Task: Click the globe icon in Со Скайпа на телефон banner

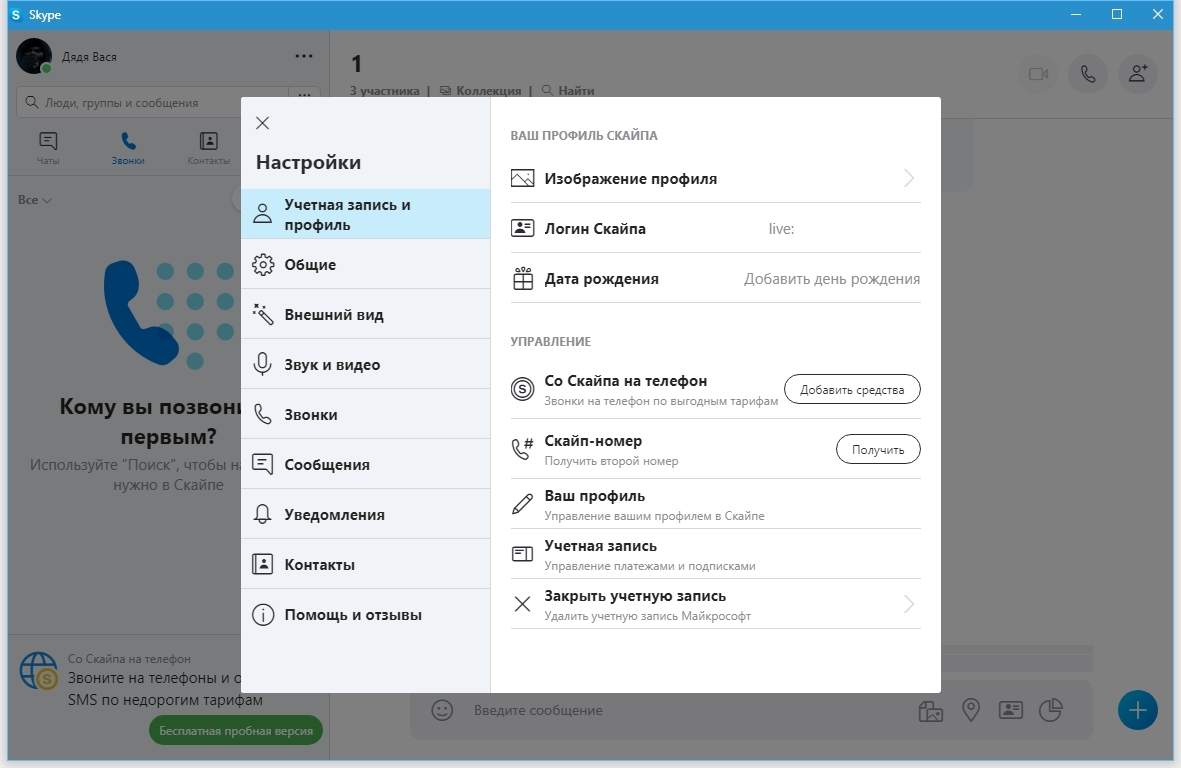Action: pos(38,671)
